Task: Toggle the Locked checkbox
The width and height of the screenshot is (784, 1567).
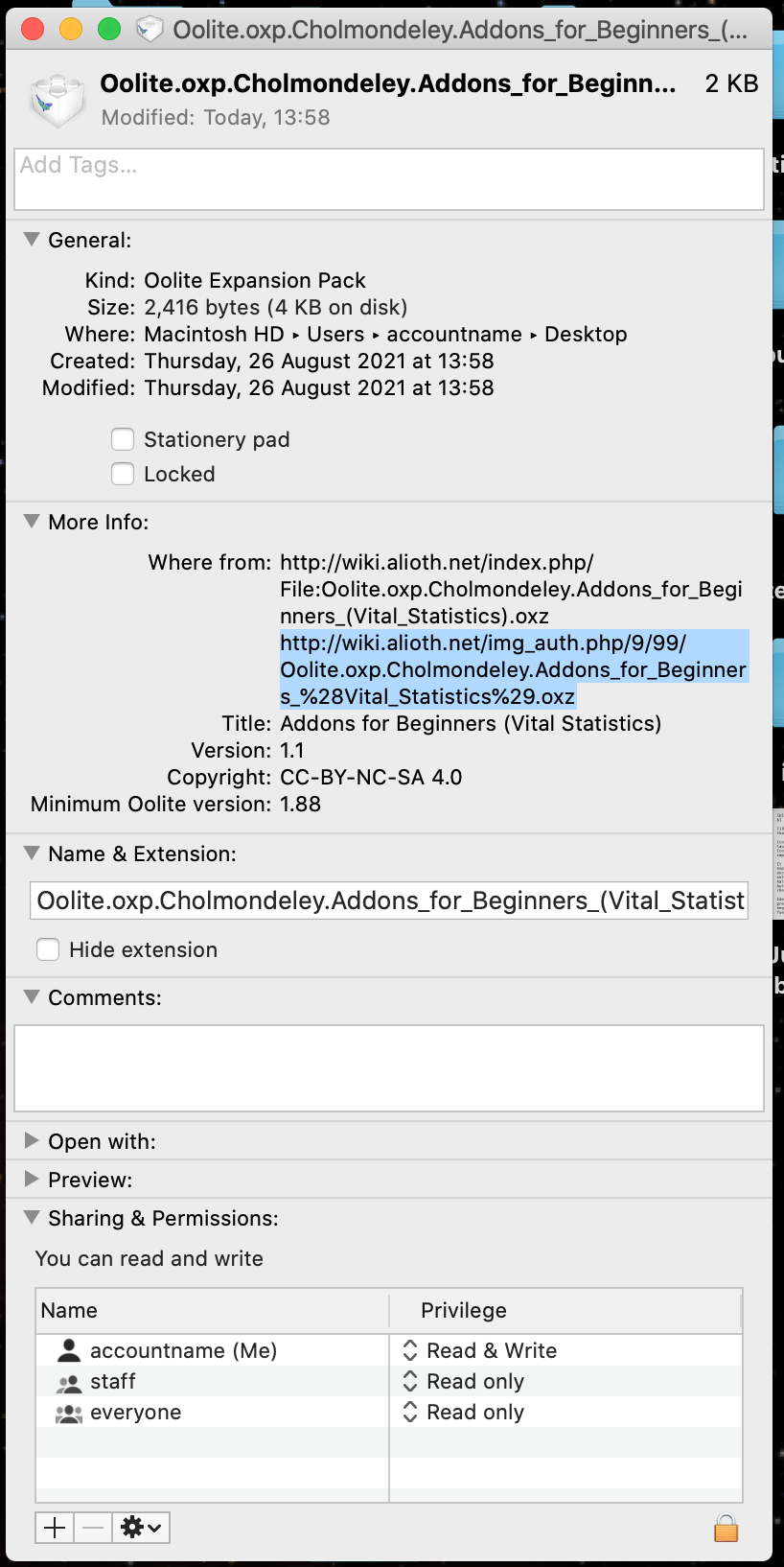Action: click(x=123, y=474)
